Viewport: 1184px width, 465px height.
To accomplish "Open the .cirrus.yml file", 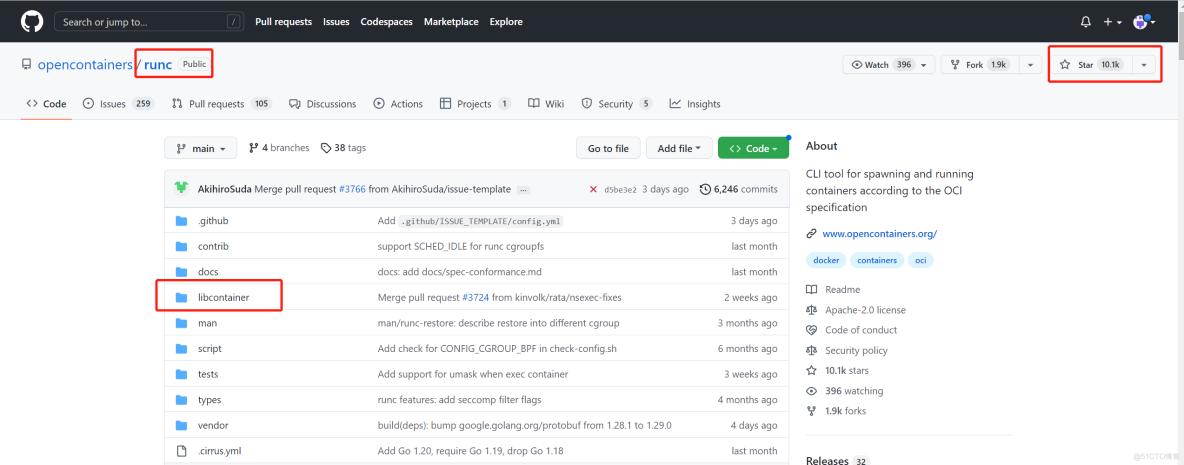I will [x=218, y=451].
